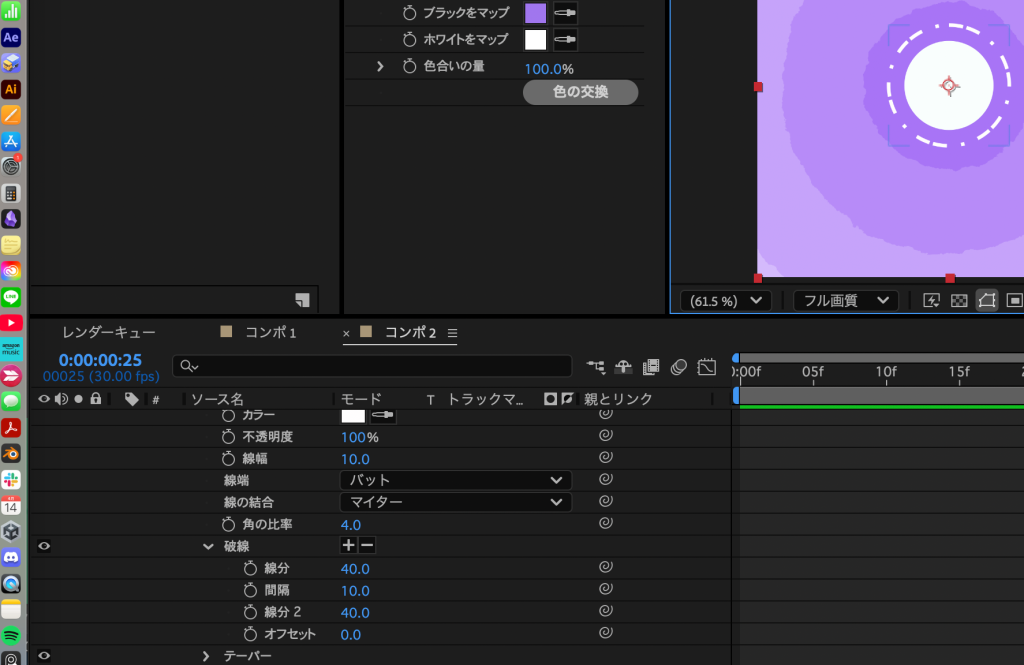The image size is (1024, 665).
Task: Enable motion blur for the composition
Action: click(x=679, y=367)
